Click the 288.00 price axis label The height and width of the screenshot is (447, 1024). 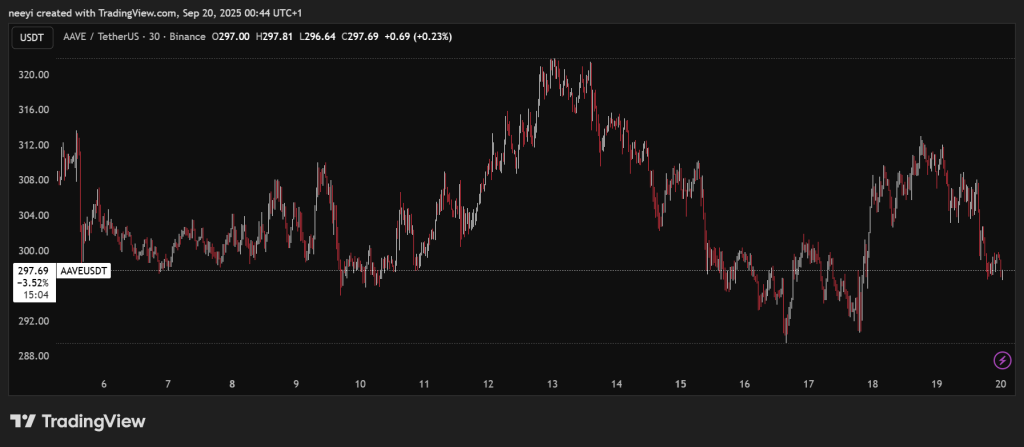(34, 356)
